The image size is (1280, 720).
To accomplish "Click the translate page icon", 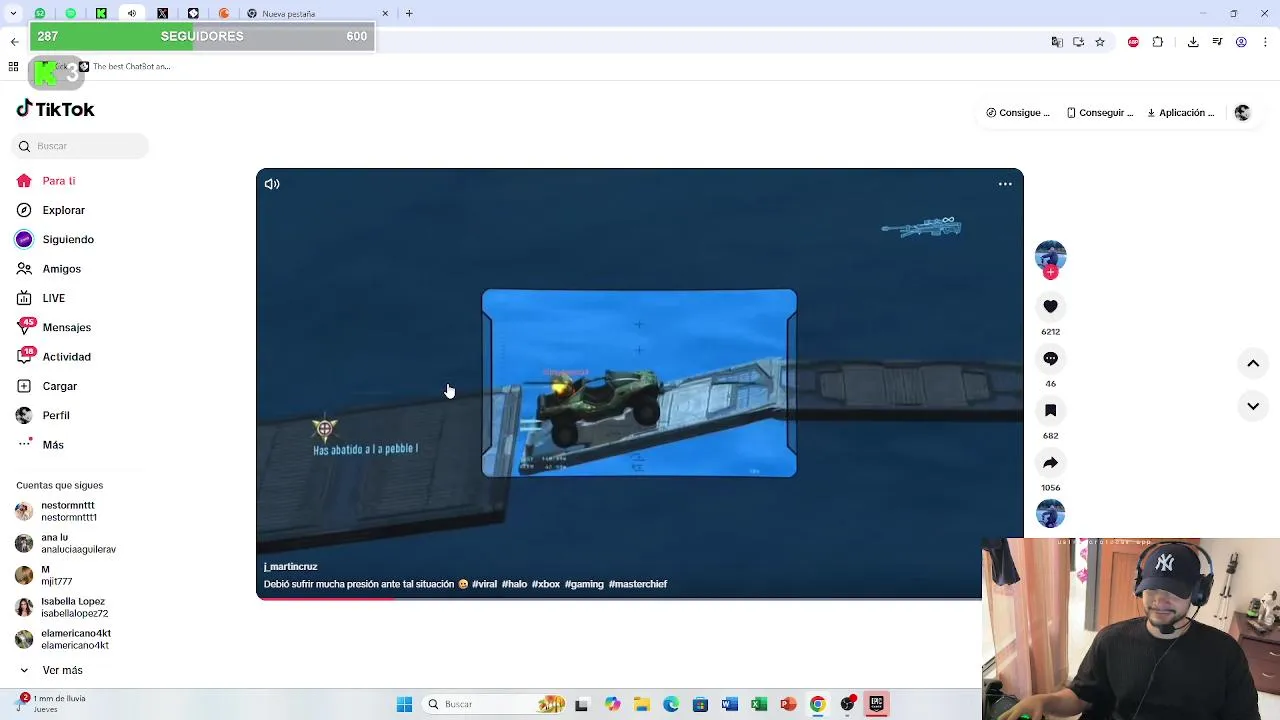I will point(1057,42).
